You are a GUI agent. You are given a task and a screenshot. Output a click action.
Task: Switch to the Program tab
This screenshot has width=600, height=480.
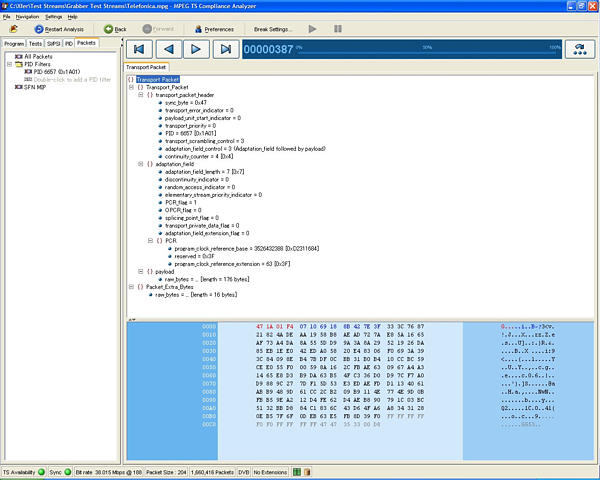coord(14,44)
